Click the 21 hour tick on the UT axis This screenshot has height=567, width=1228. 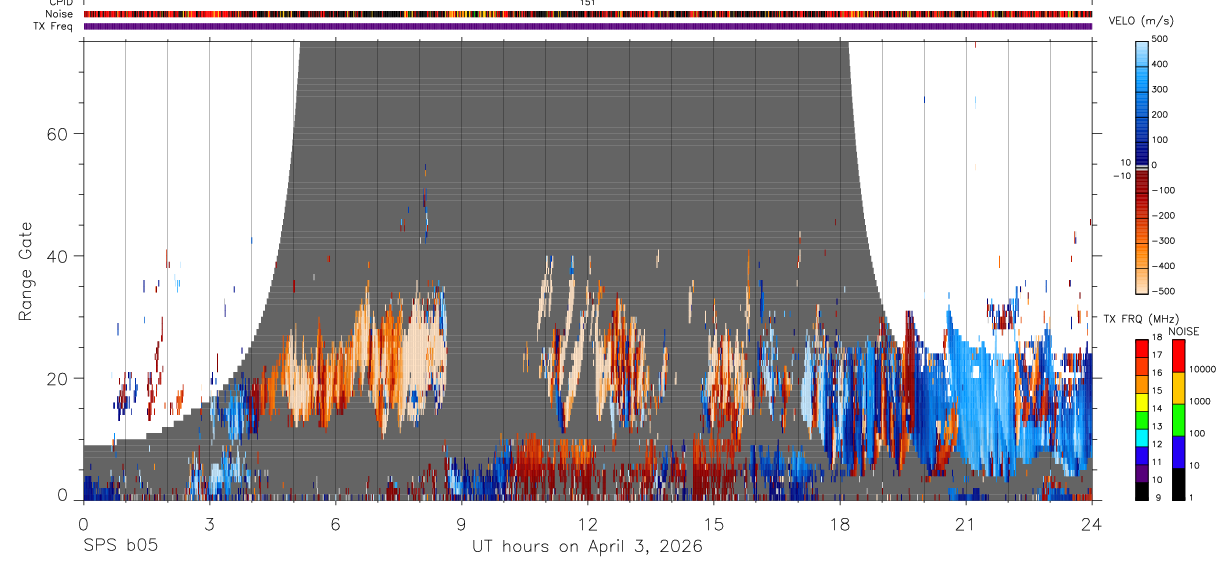pyautogui.click(x=965, y=523)
